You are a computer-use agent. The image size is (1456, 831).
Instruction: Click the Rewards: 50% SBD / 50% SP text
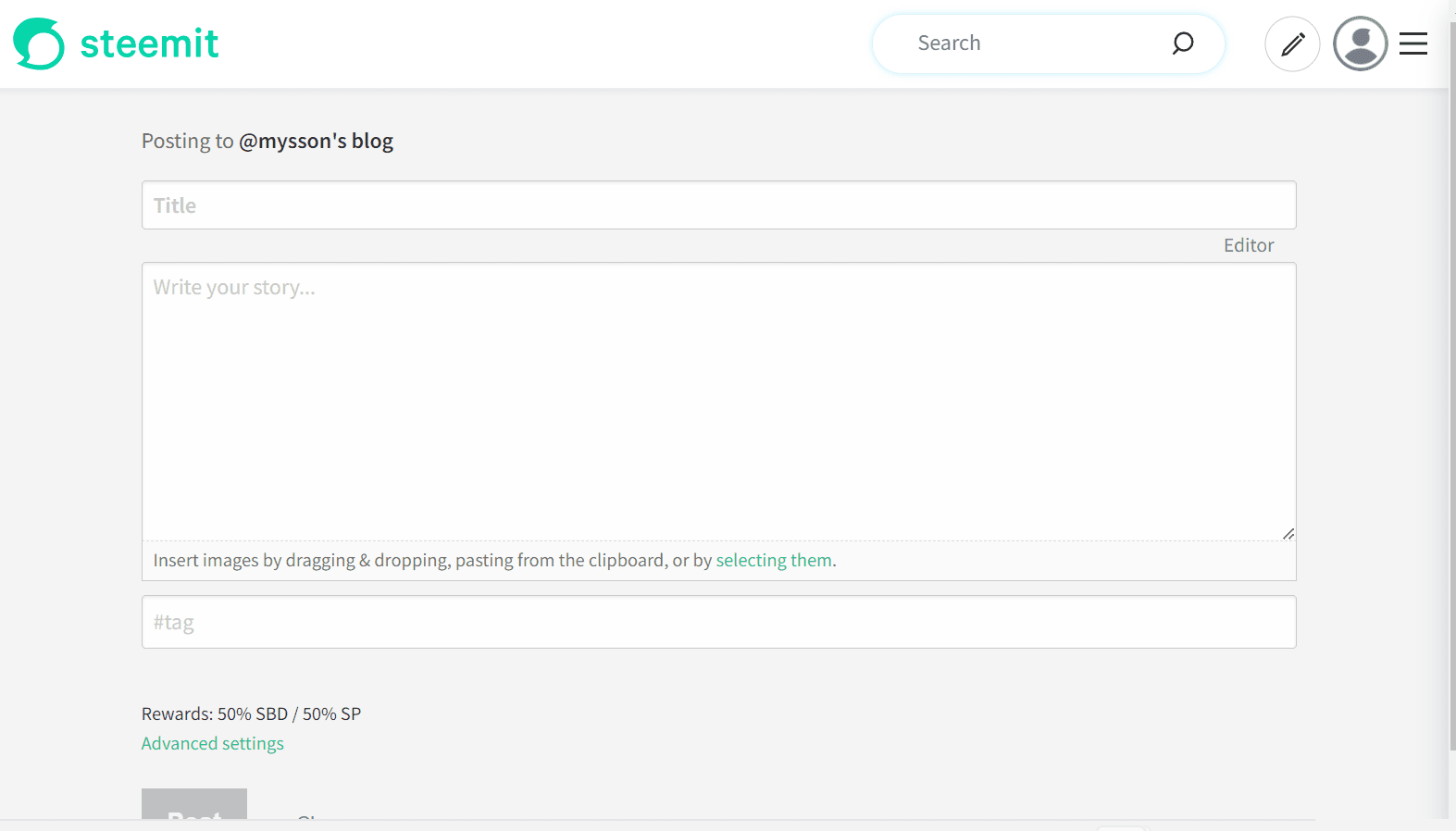pyautogui.click(x=251, y=713)
